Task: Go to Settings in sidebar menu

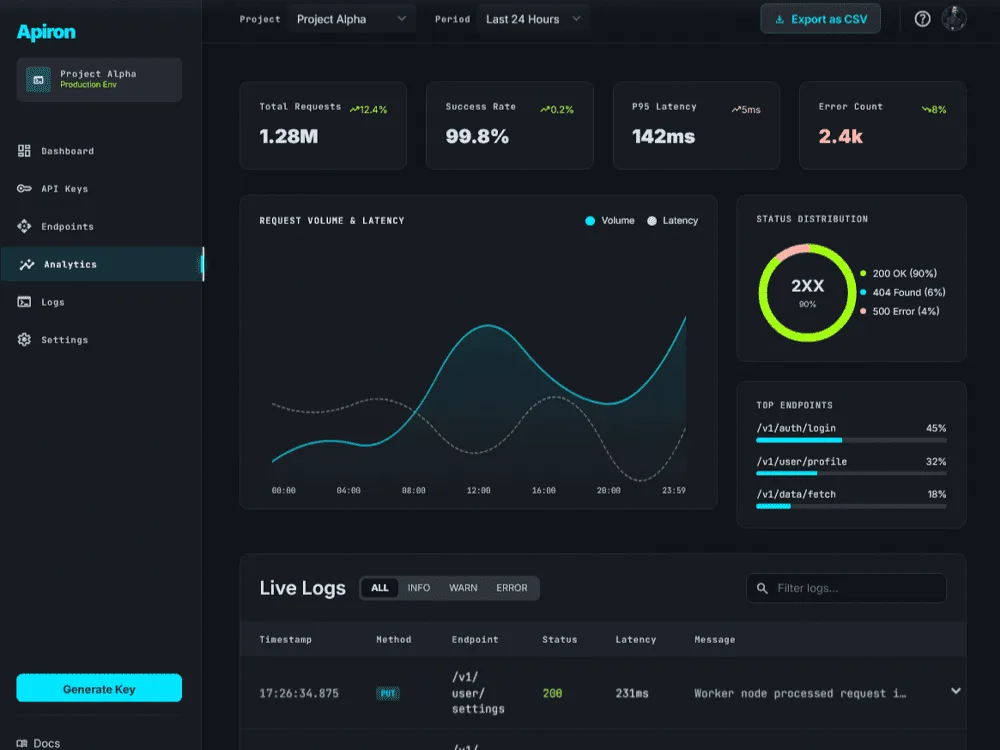Action: tap(101, 339)
